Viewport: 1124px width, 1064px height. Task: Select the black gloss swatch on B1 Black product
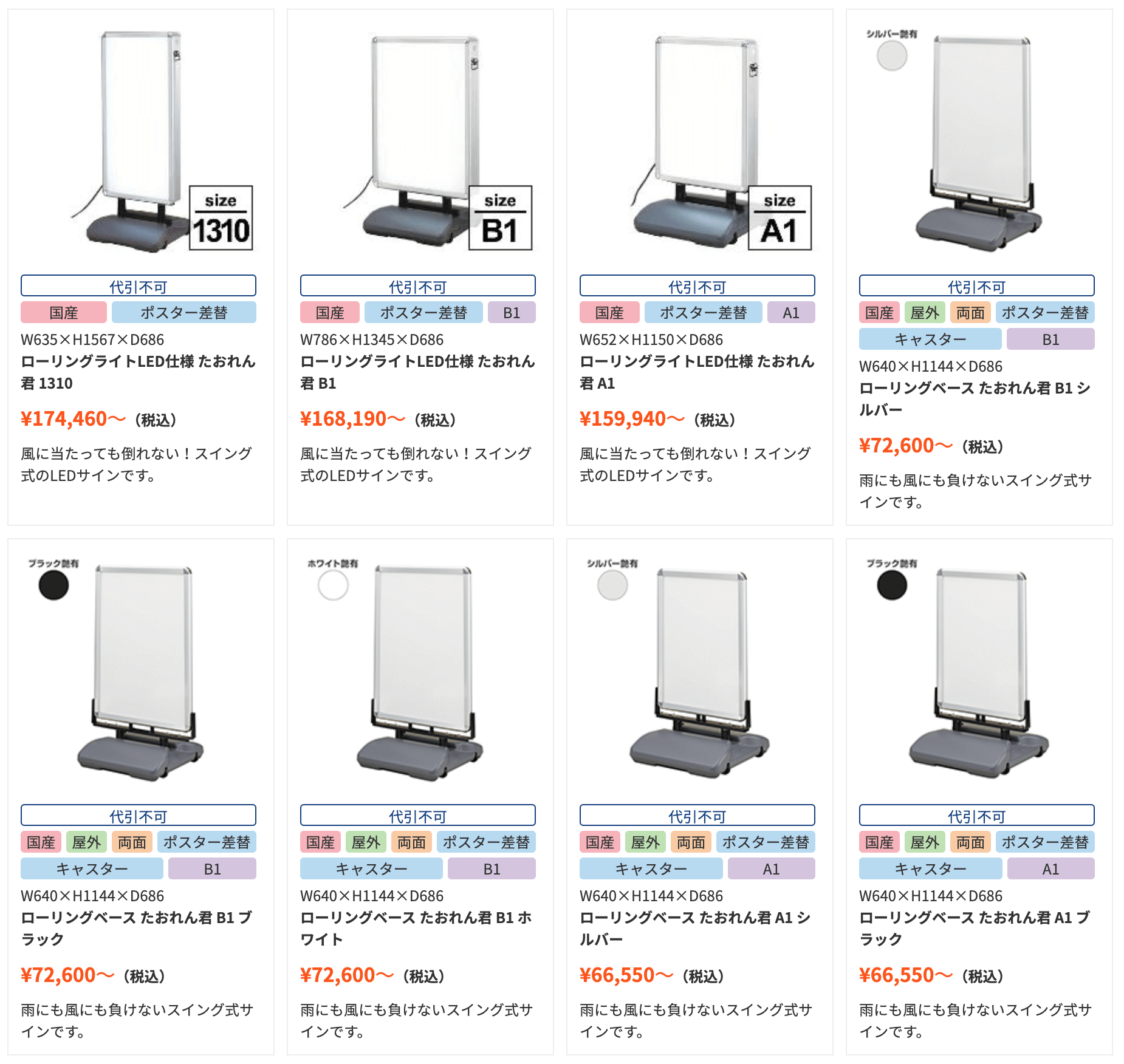click(x=53, y=585)
